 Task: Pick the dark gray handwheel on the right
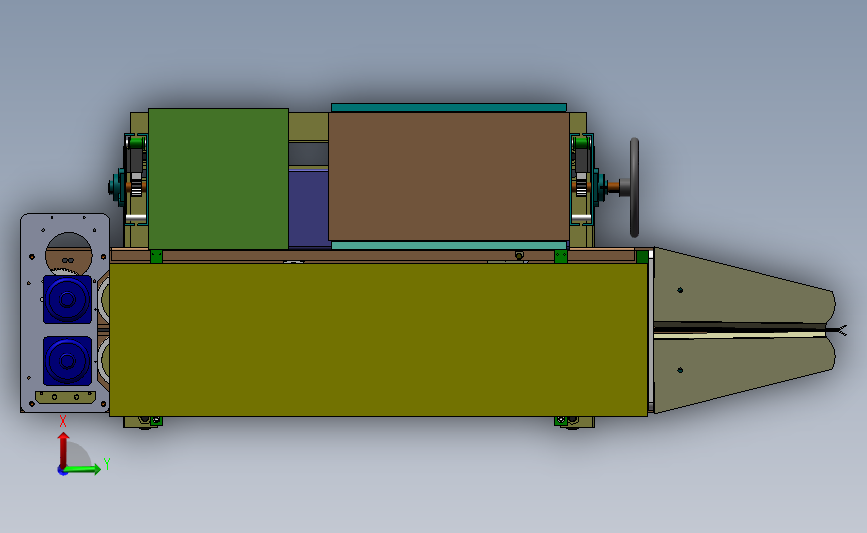pos(634,187)
